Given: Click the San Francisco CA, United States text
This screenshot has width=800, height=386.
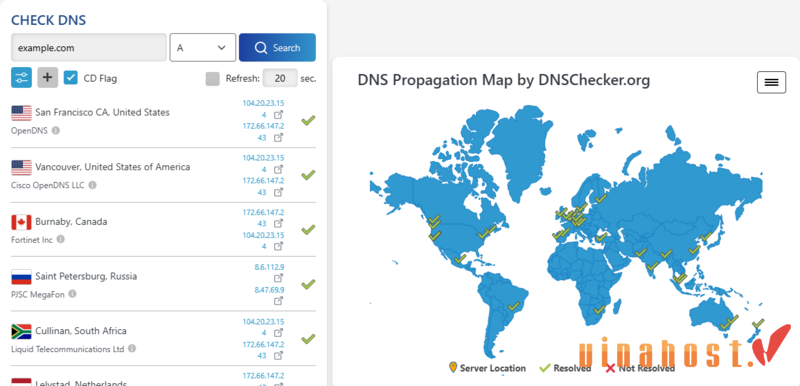Looking at the screenshot, I should (102, 112).
